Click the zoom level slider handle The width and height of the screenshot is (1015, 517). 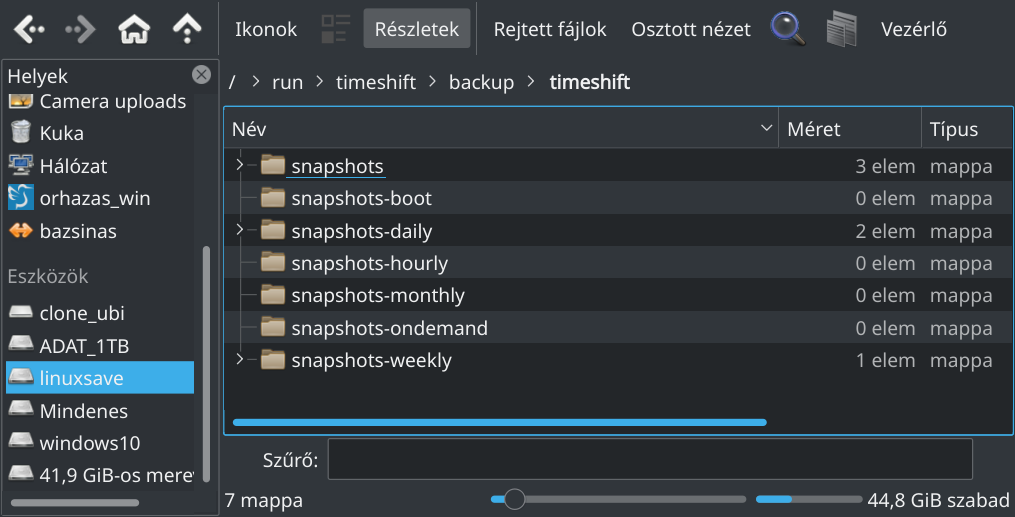click(x=515, y=499)
